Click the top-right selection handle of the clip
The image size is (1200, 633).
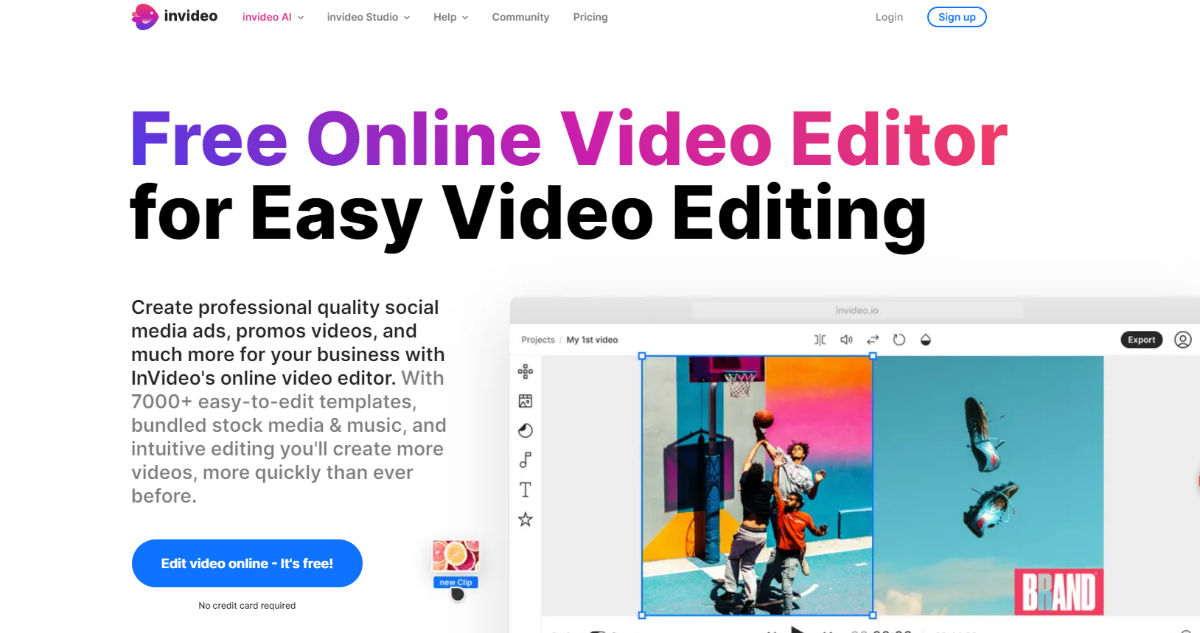873,356
